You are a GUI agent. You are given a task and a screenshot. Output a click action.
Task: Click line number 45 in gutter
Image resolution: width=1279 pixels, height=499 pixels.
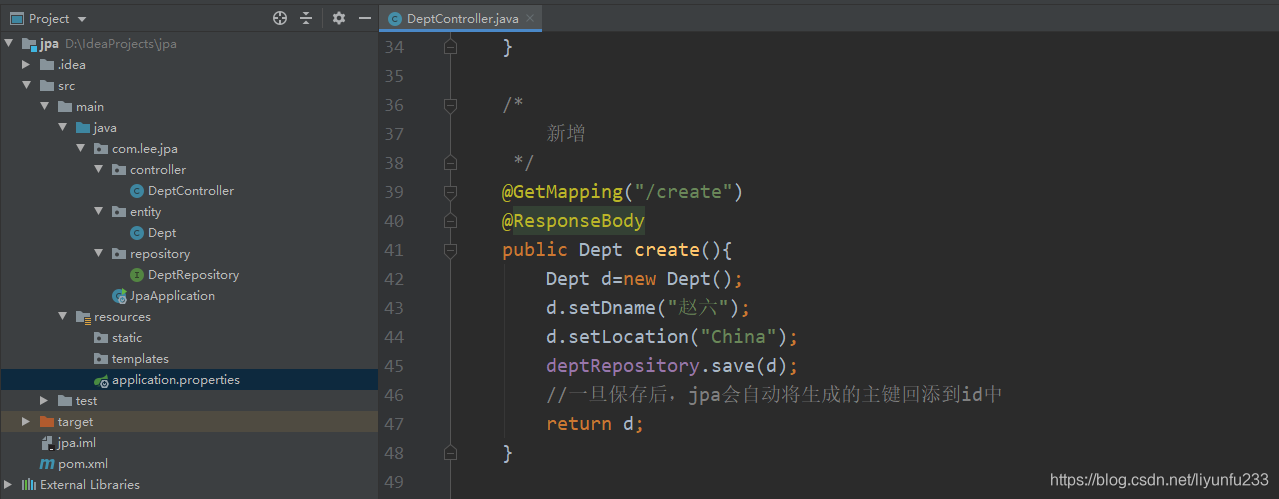(x=394, y=366)
